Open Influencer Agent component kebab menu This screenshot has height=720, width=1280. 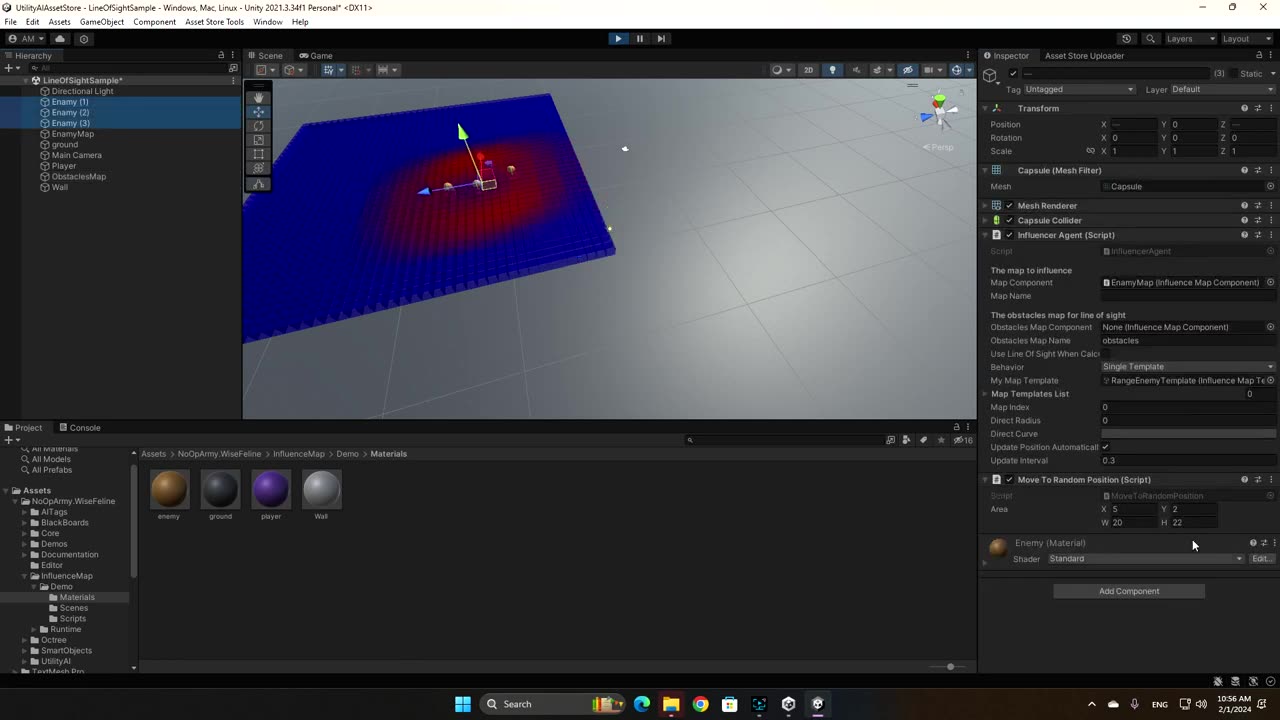click(x=1271, y=235)
